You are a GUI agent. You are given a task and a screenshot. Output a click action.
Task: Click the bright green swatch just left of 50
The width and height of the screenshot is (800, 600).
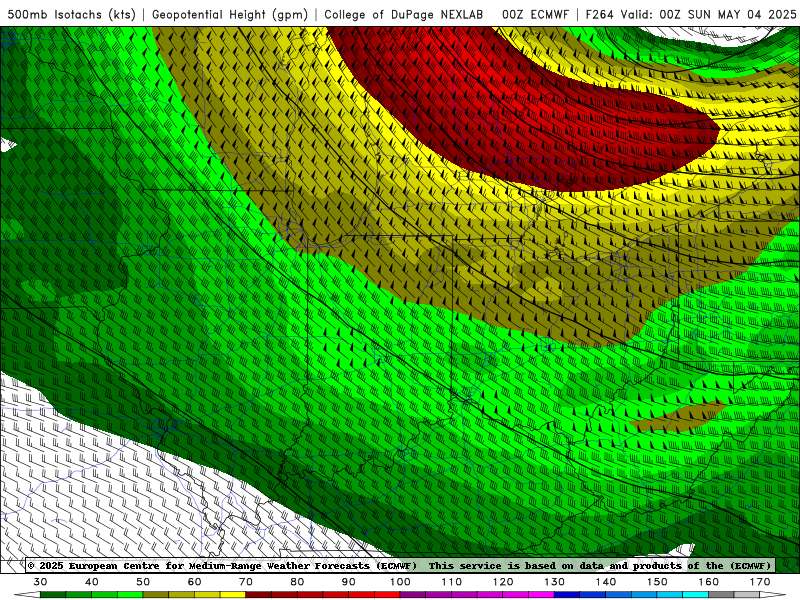pyautogui.click(x=130, y=595)
